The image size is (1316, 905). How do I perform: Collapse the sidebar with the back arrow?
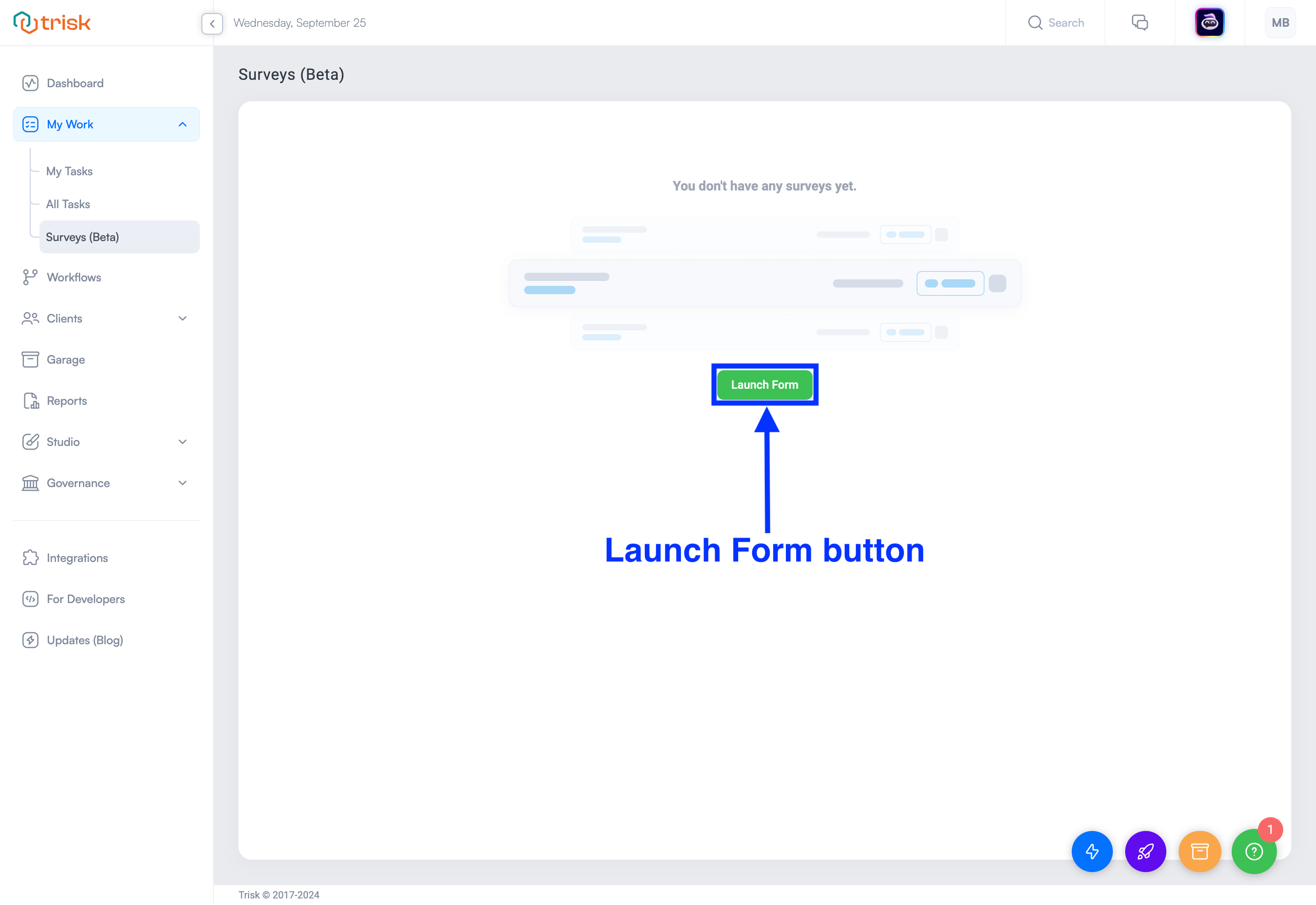[x=212, y=23]
